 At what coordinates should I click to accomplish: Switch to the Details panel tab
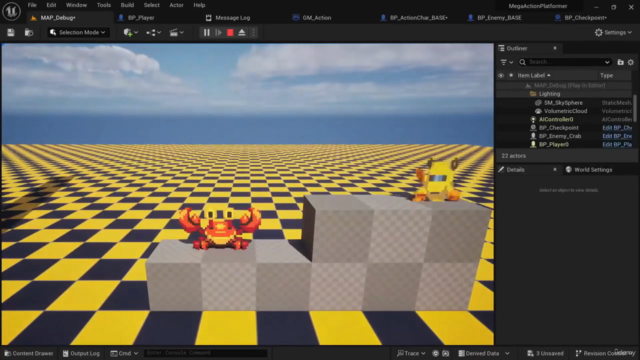(515, 170)
